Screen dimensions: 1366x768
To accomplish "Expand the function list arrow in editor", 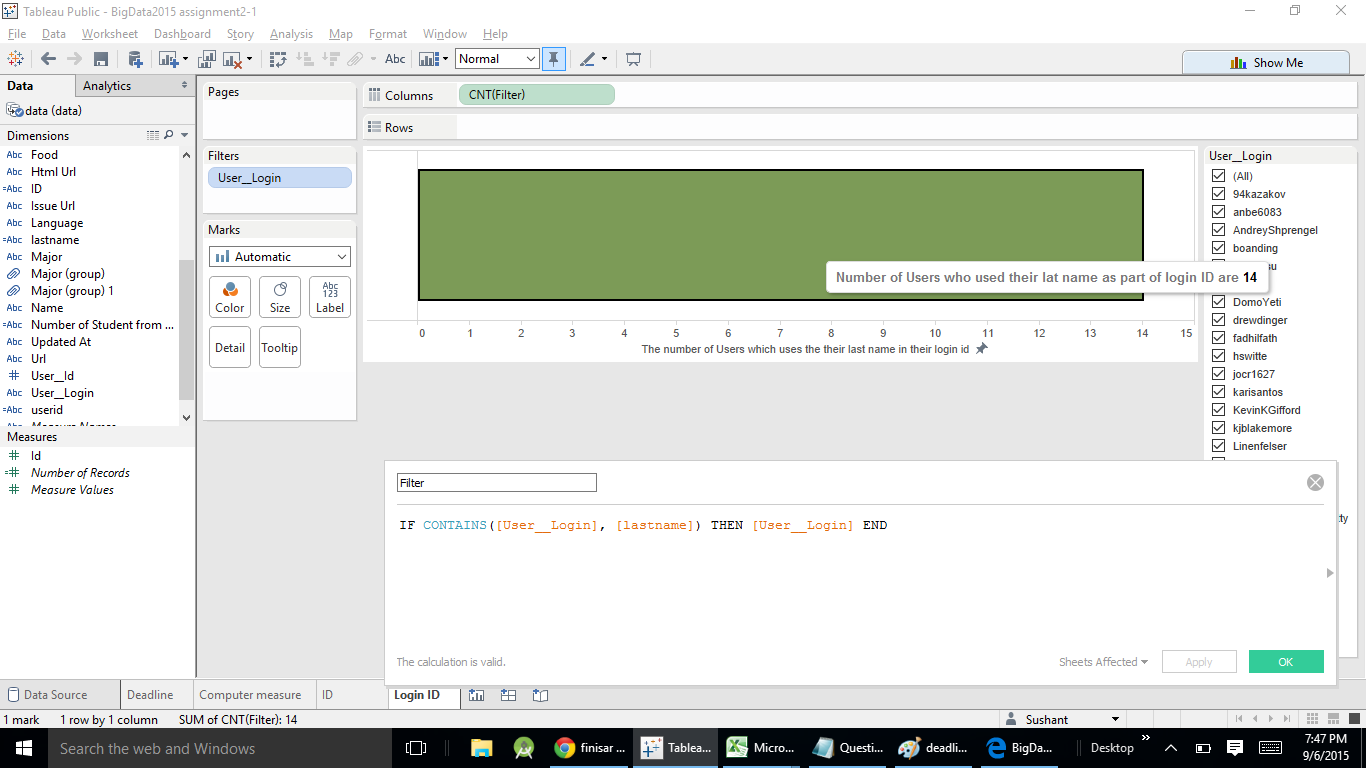I will (1329, 573).
